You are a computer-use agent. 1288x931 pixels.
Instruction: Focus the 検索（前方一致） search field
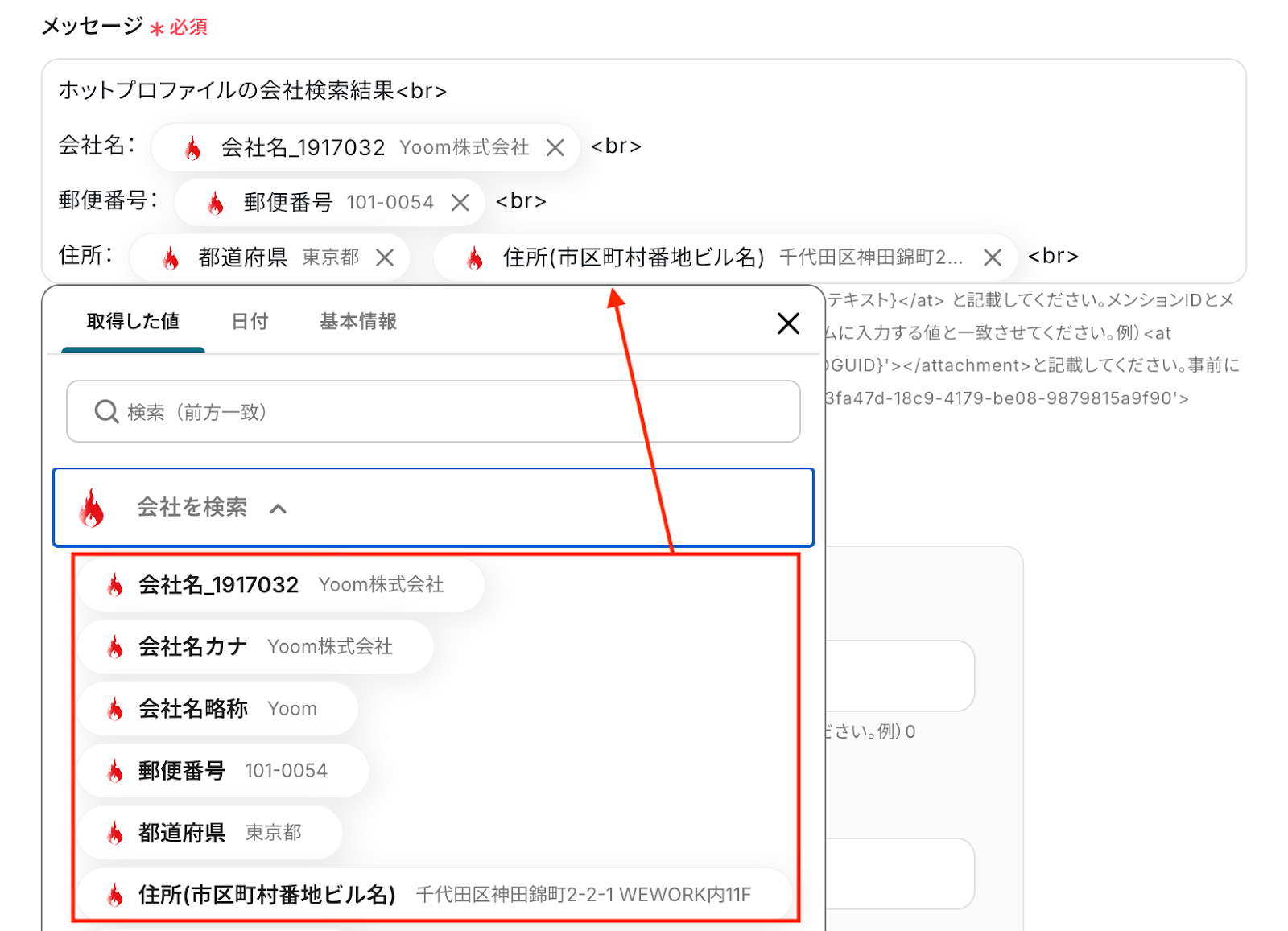point(433,412)
